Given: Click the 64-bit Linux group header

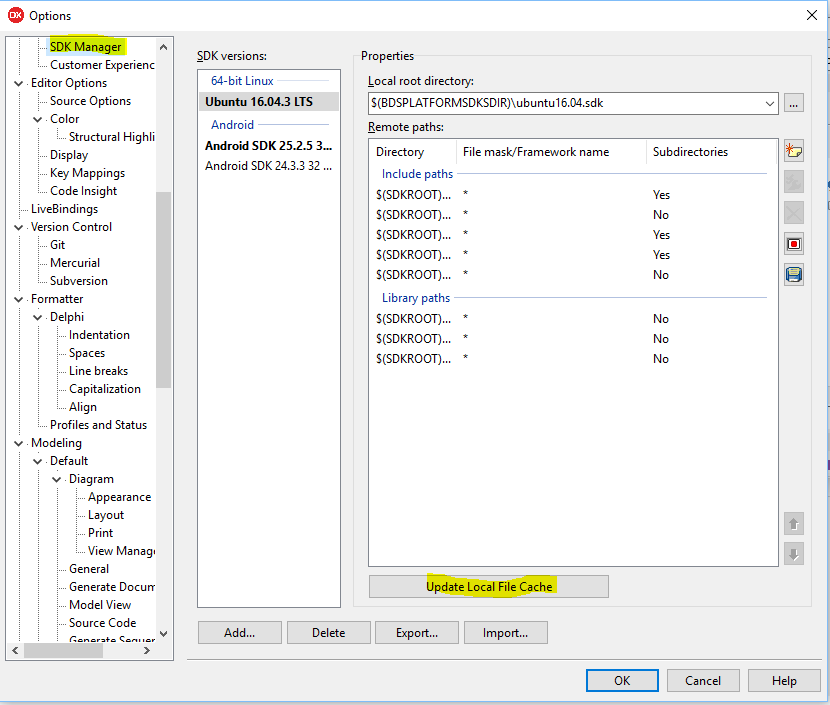Looking at the screenshot, I should (x=242, y=81).
